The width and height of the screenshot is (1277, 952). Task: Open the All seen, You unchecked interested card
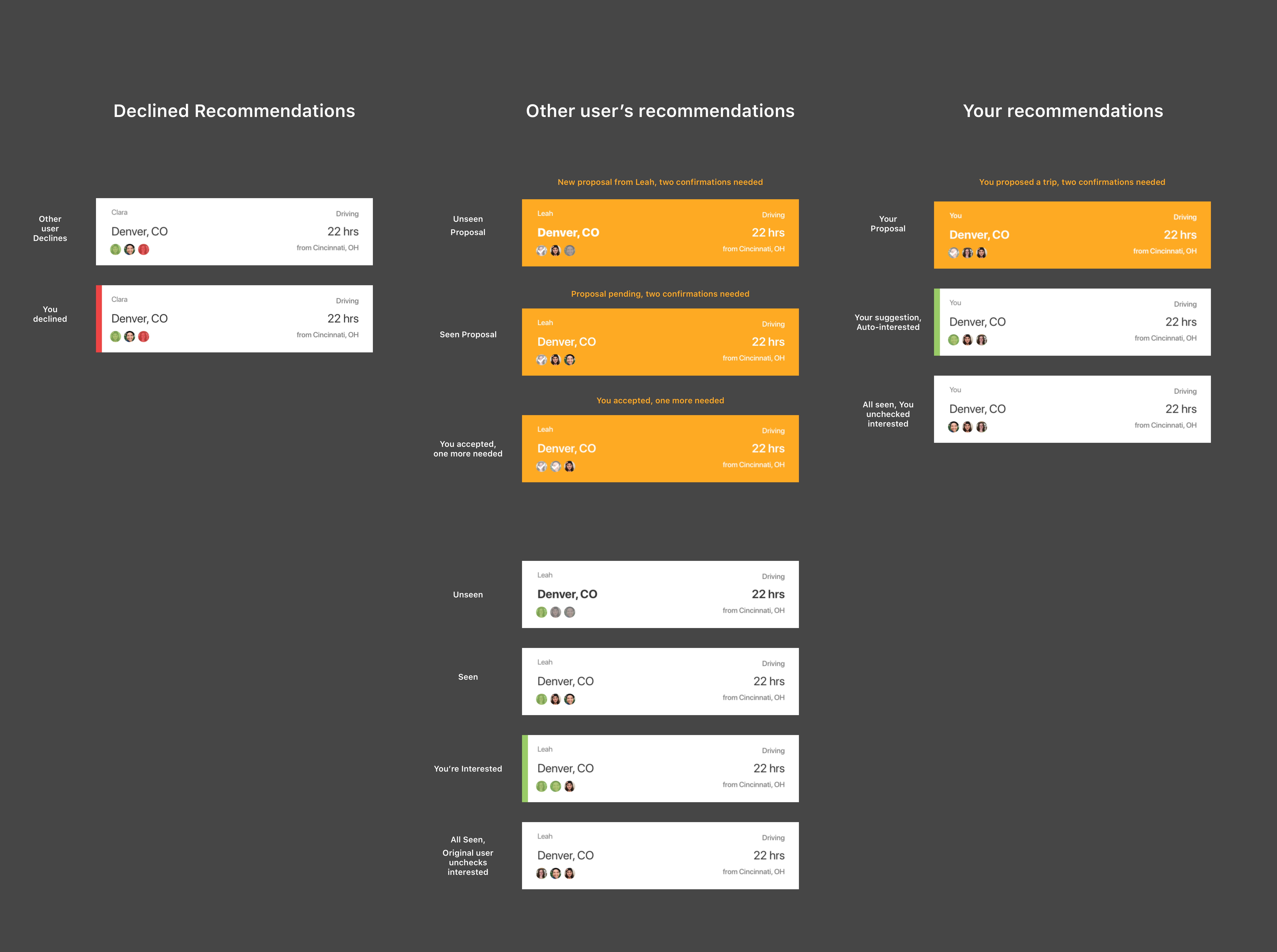[1072, 409]
